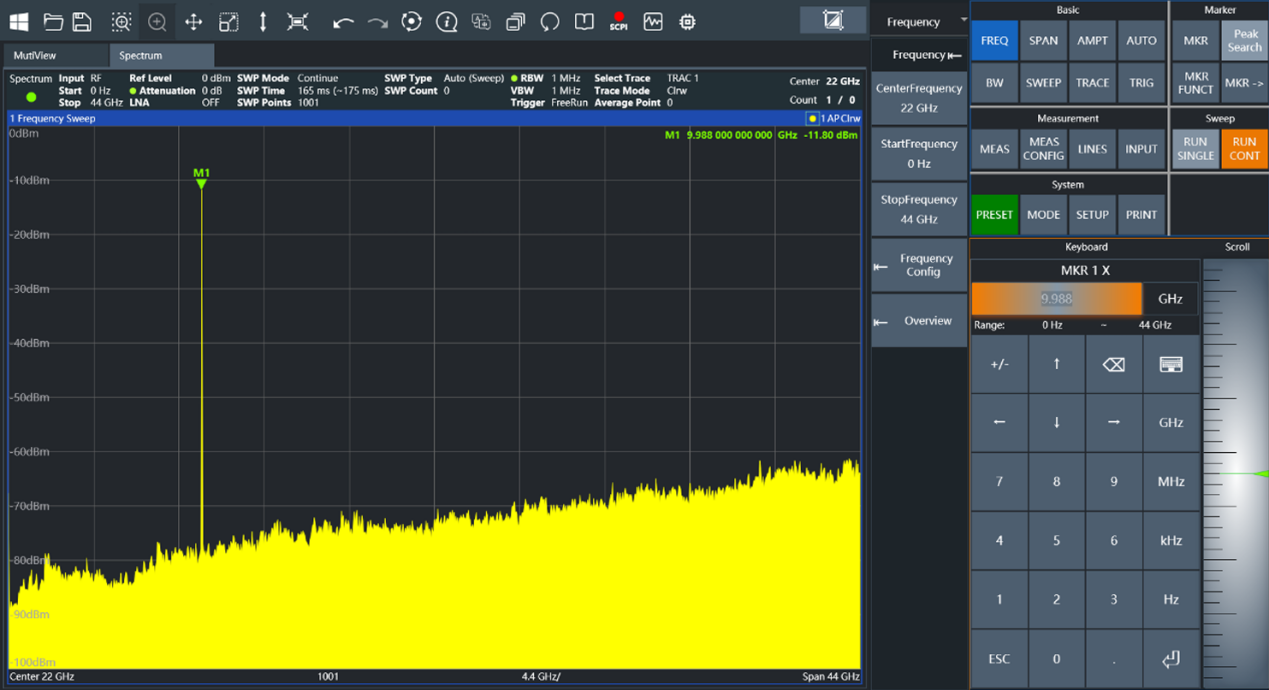Click the MKR -> button
The width and height of the screenshot is (1269, 690).
click(x=1244, y=83)
